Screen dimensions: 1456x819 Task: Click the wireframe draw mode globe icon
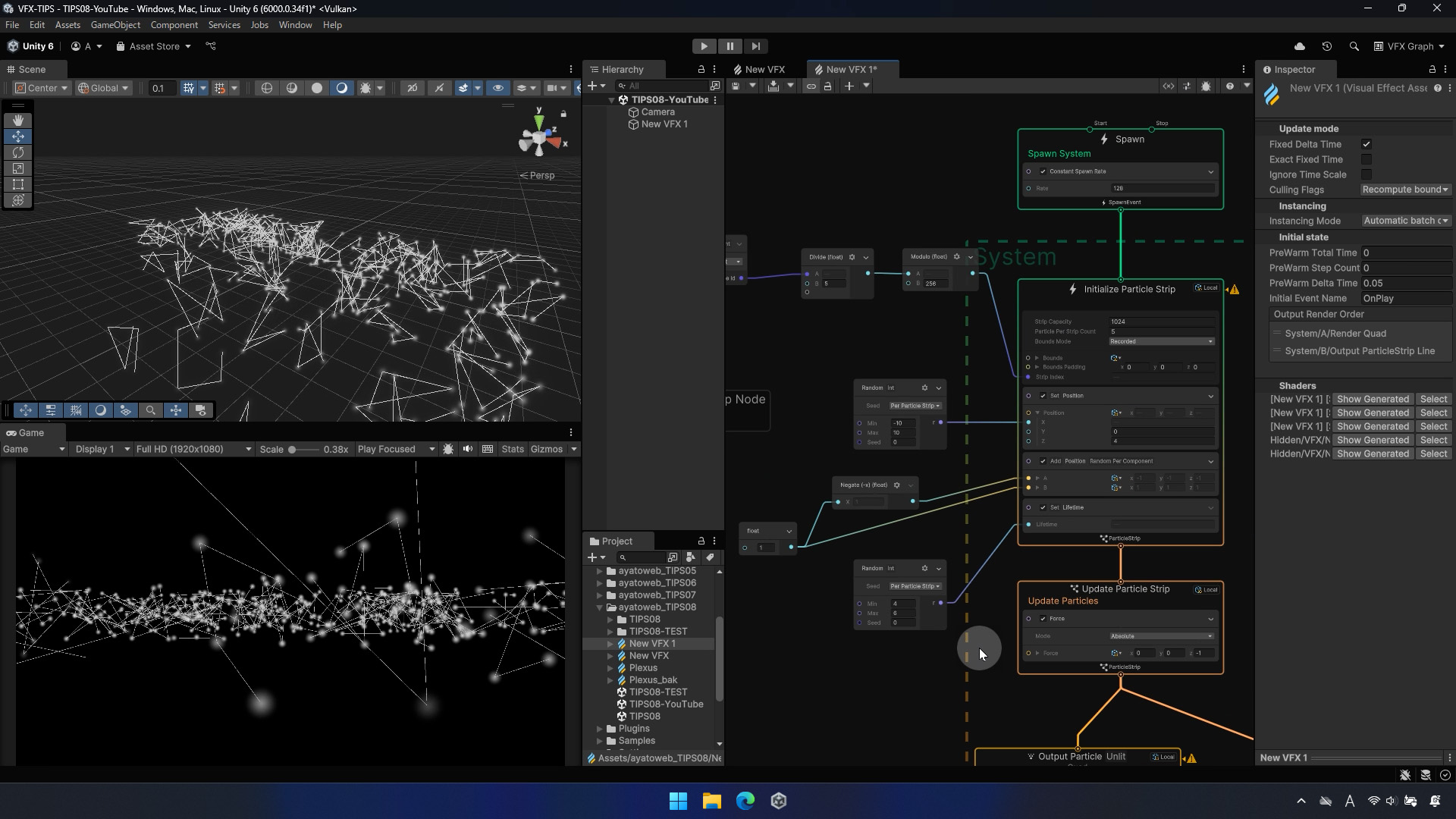click(x=267, y=88)
